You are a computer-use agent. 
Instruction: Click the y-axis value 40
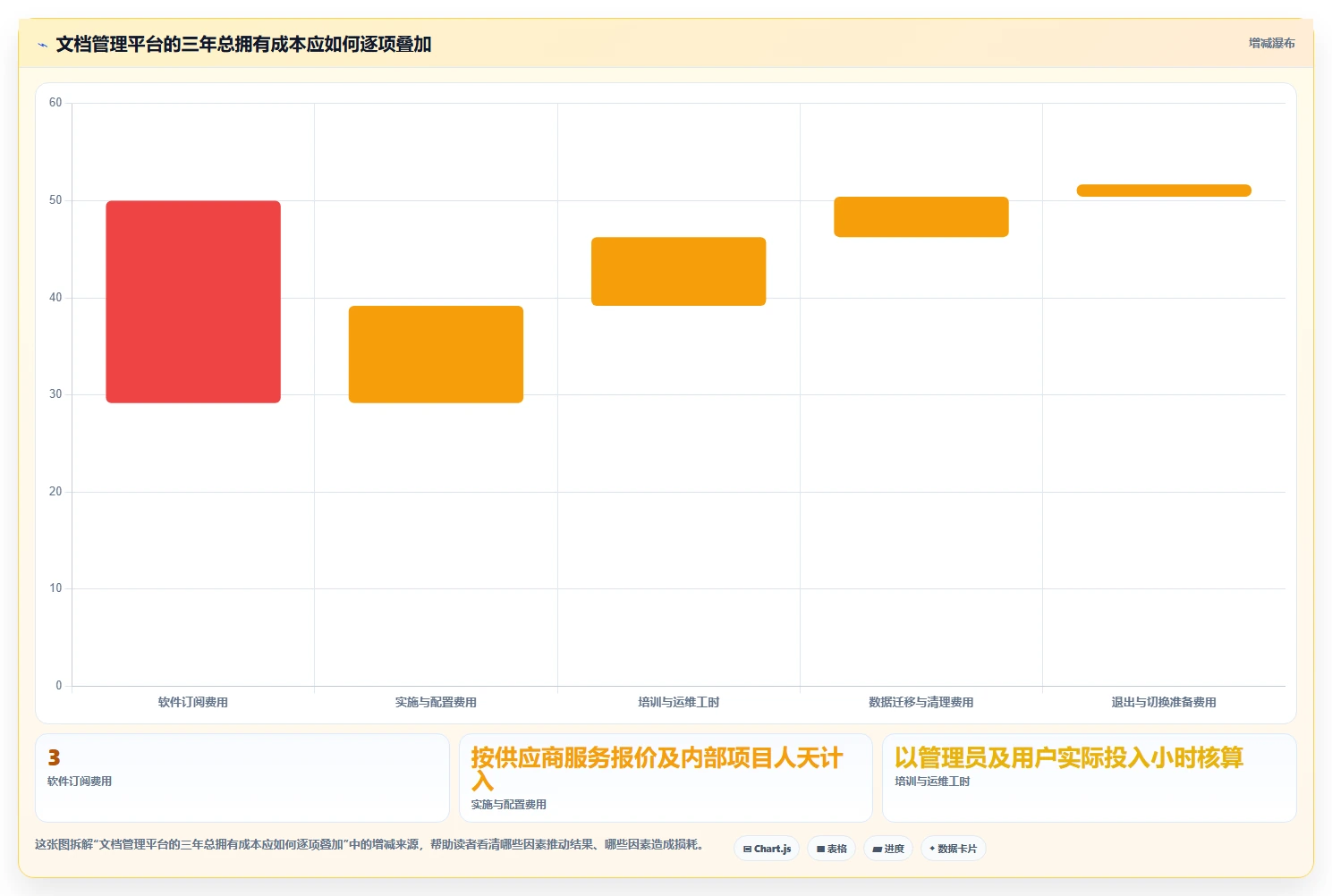click(55, 297)
